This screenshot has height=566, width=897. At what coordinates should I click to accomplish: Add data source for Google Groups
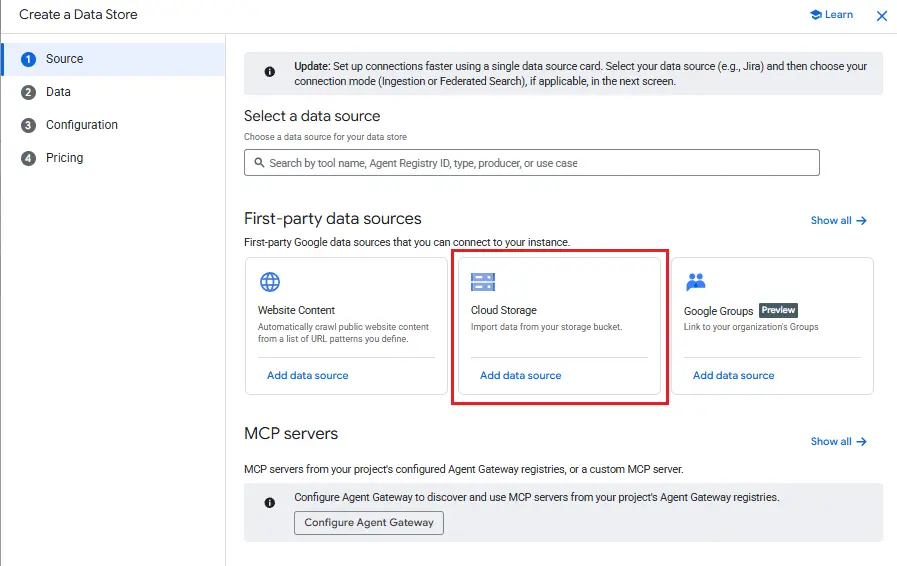(x=733, y=375)
